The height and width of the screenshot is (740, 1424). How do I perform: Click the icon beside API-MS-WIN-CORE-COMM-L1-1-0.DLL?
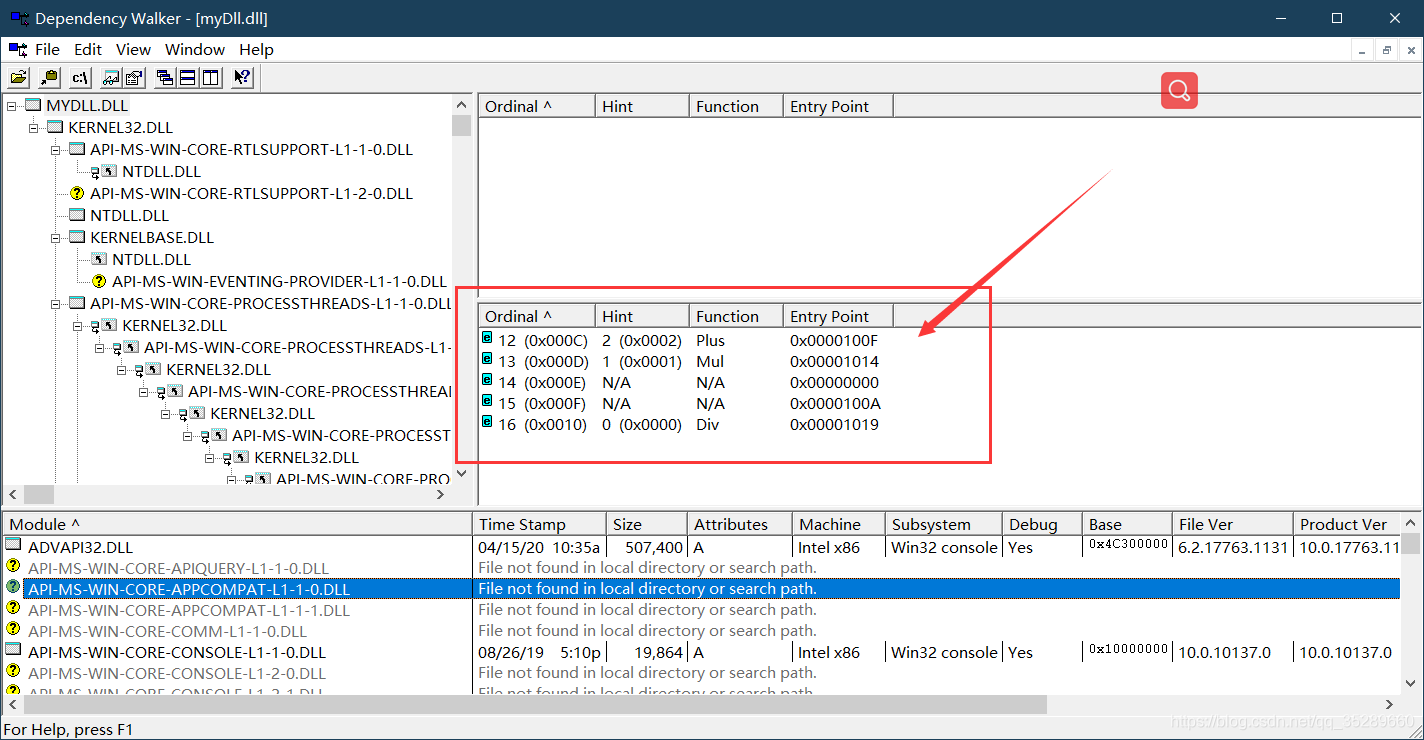(13, 630)
